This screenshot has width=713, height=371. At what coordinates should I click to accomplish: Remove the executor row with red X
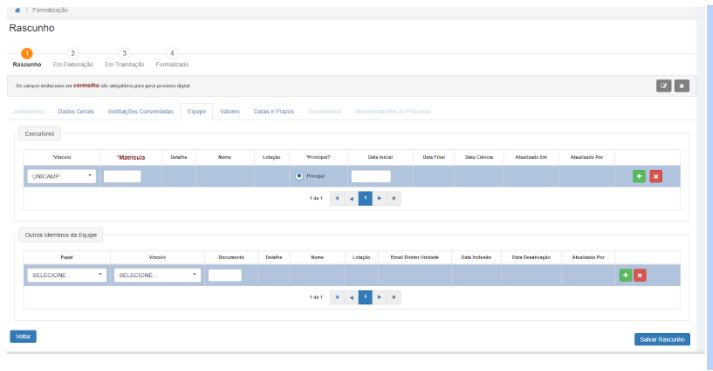[x=656, y=176]
